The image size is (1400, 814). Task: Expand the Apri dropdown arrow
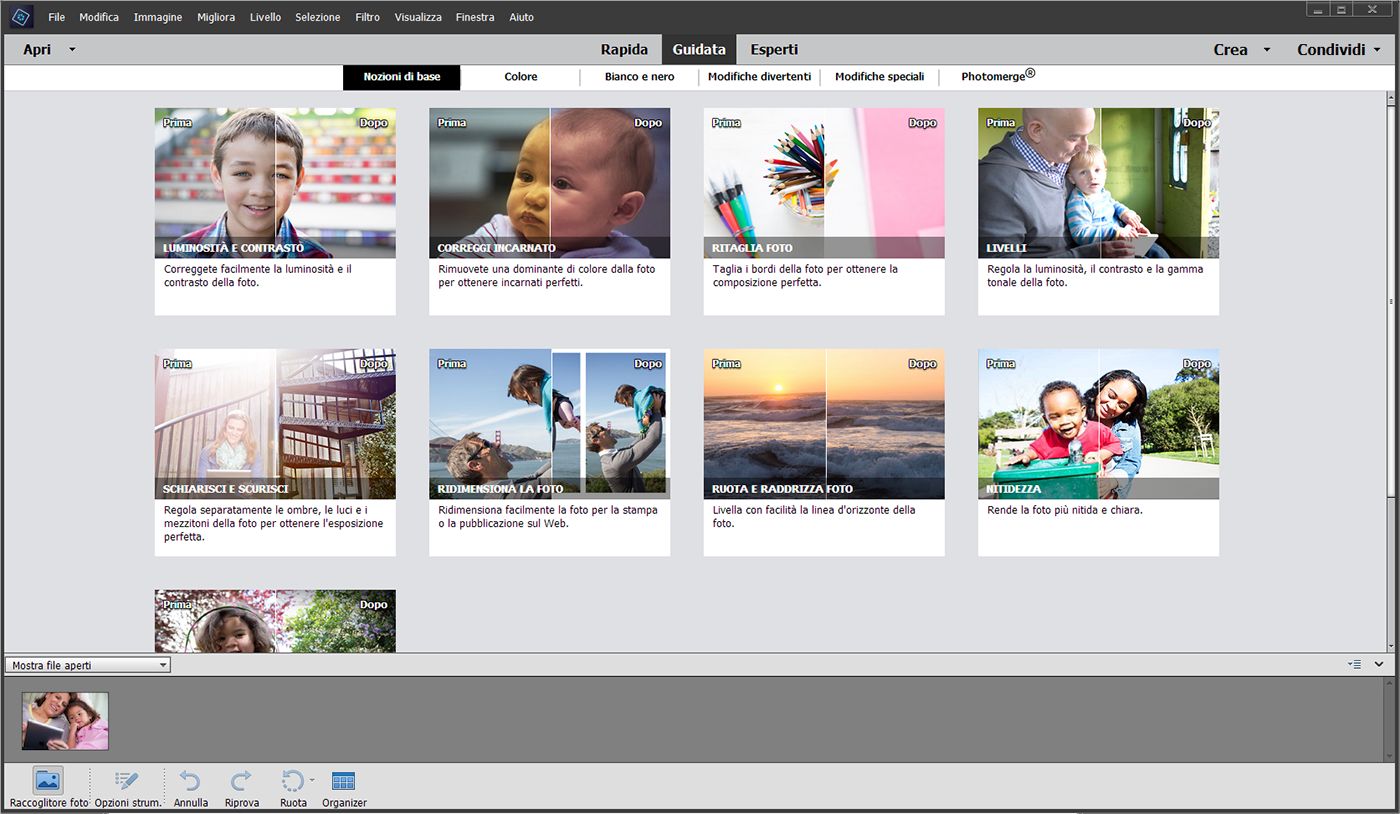72,49
